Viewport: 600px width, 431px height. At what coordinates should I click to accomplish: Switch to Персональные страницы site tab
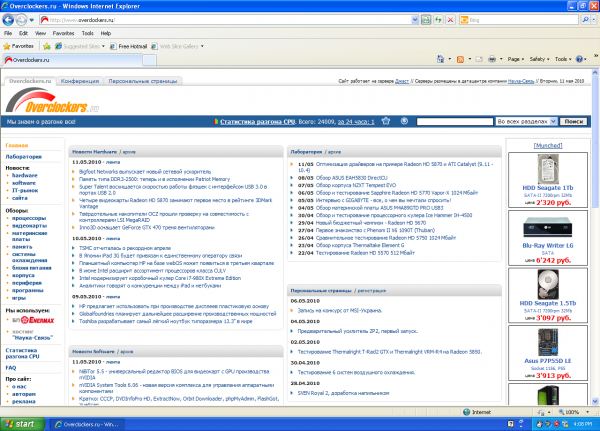click(x=143, y=81)
